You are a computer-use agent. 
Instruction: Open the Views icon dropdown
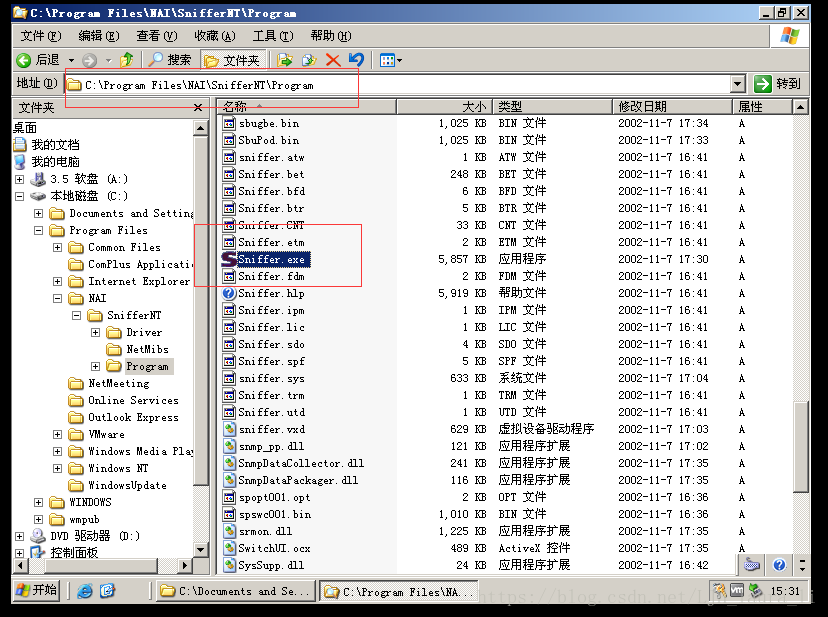pos(391,60)
